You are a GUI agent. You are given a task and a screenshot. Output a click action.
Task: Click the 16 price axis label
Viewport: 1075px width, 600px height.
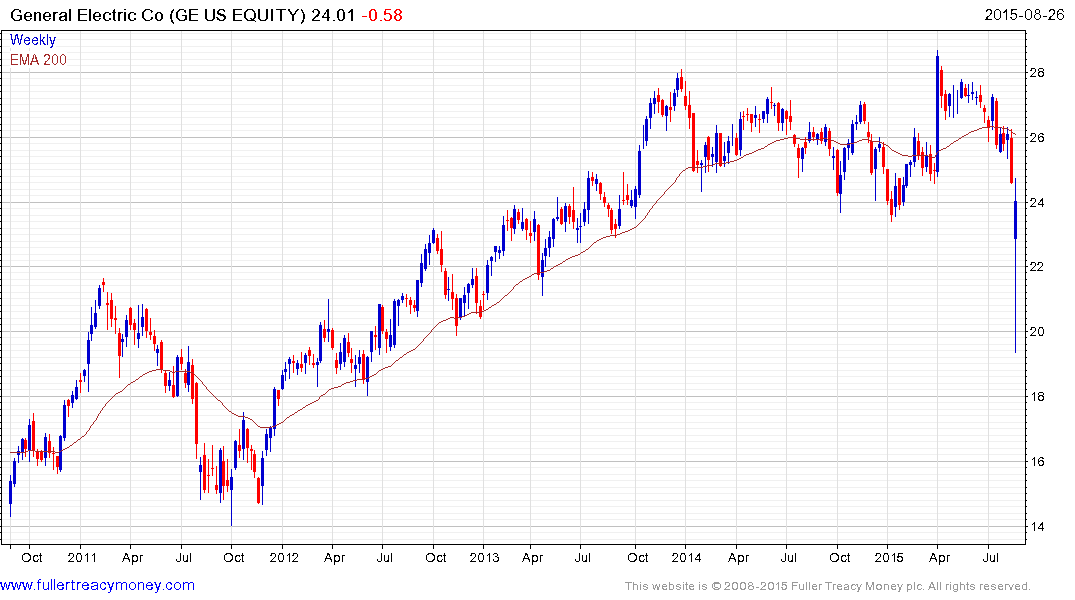click(x=1037, y=461)
